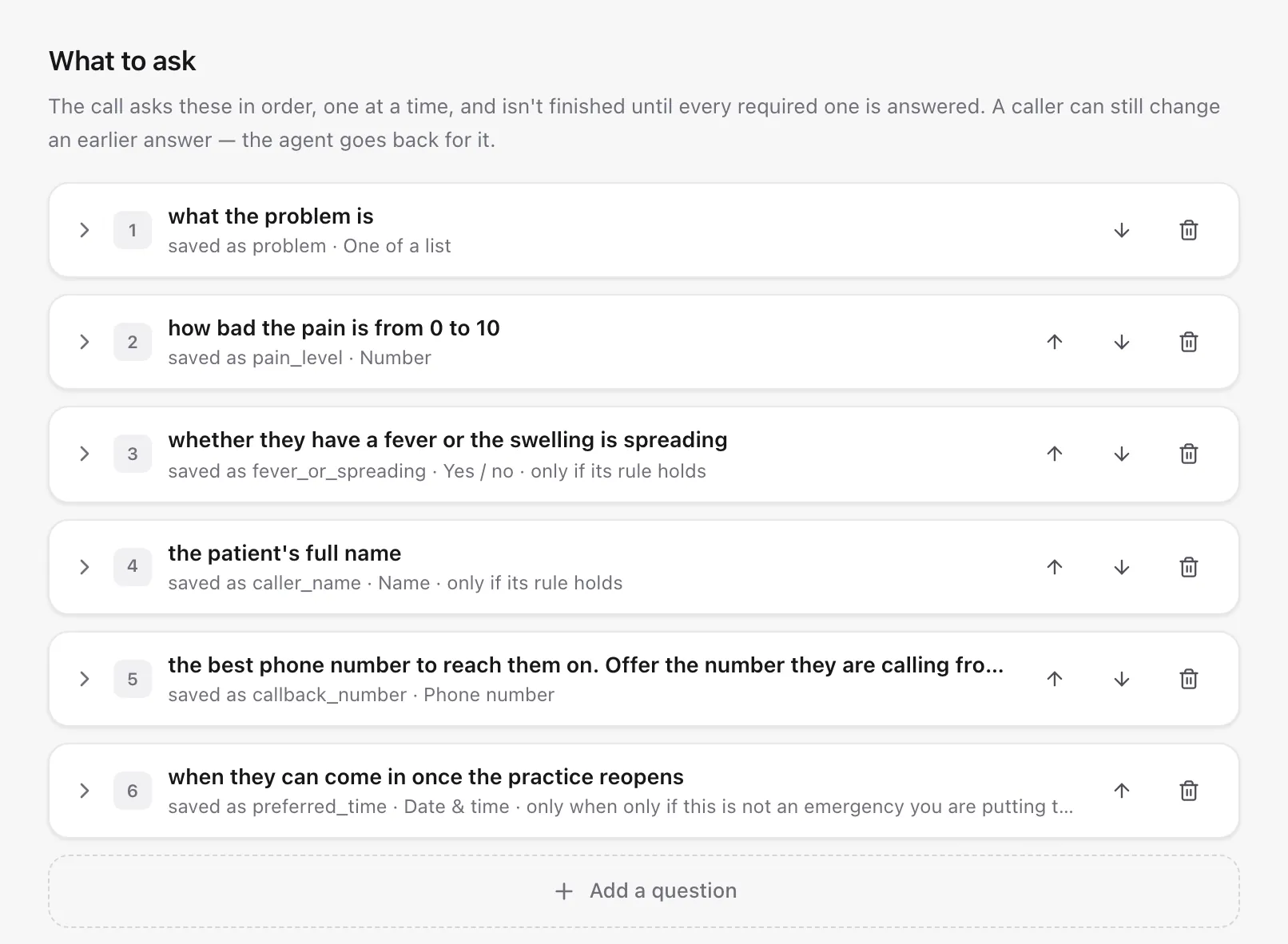This screenshot has height=944, width=1288.
Task: Expand the 'what the problem is' question
Action: [85, 230]
